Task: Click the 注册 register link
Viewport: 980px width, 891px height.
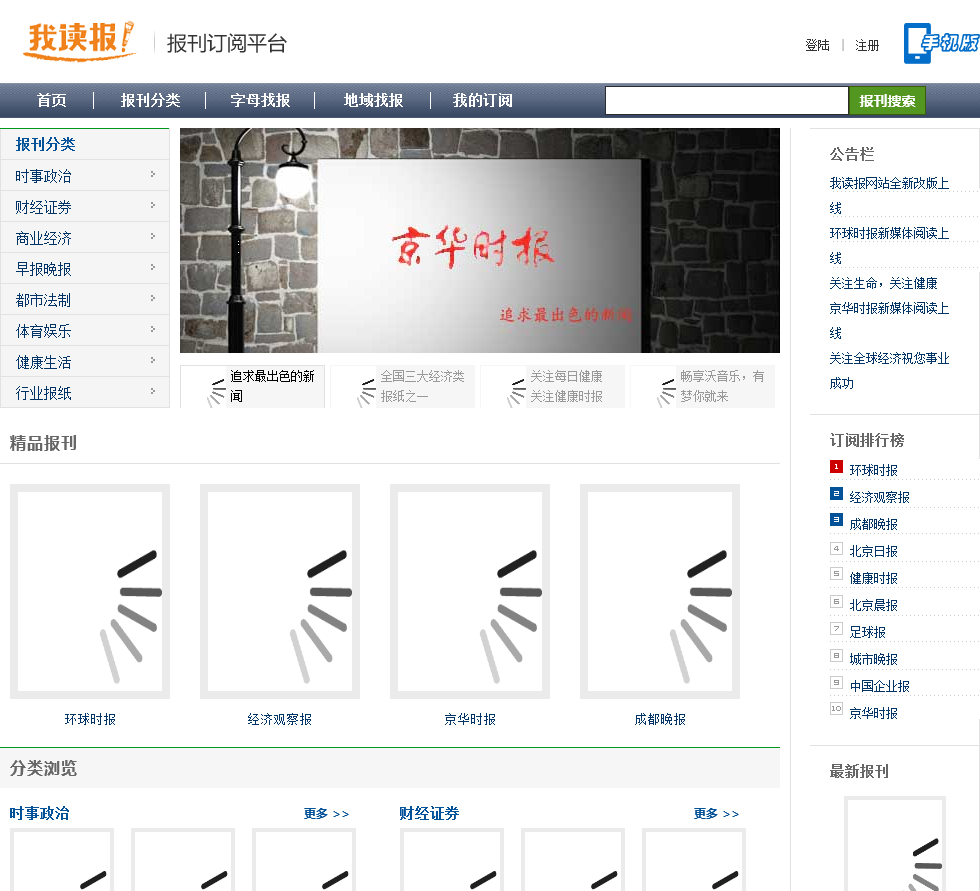Action: pyautogui.click(x=867, y=45)
